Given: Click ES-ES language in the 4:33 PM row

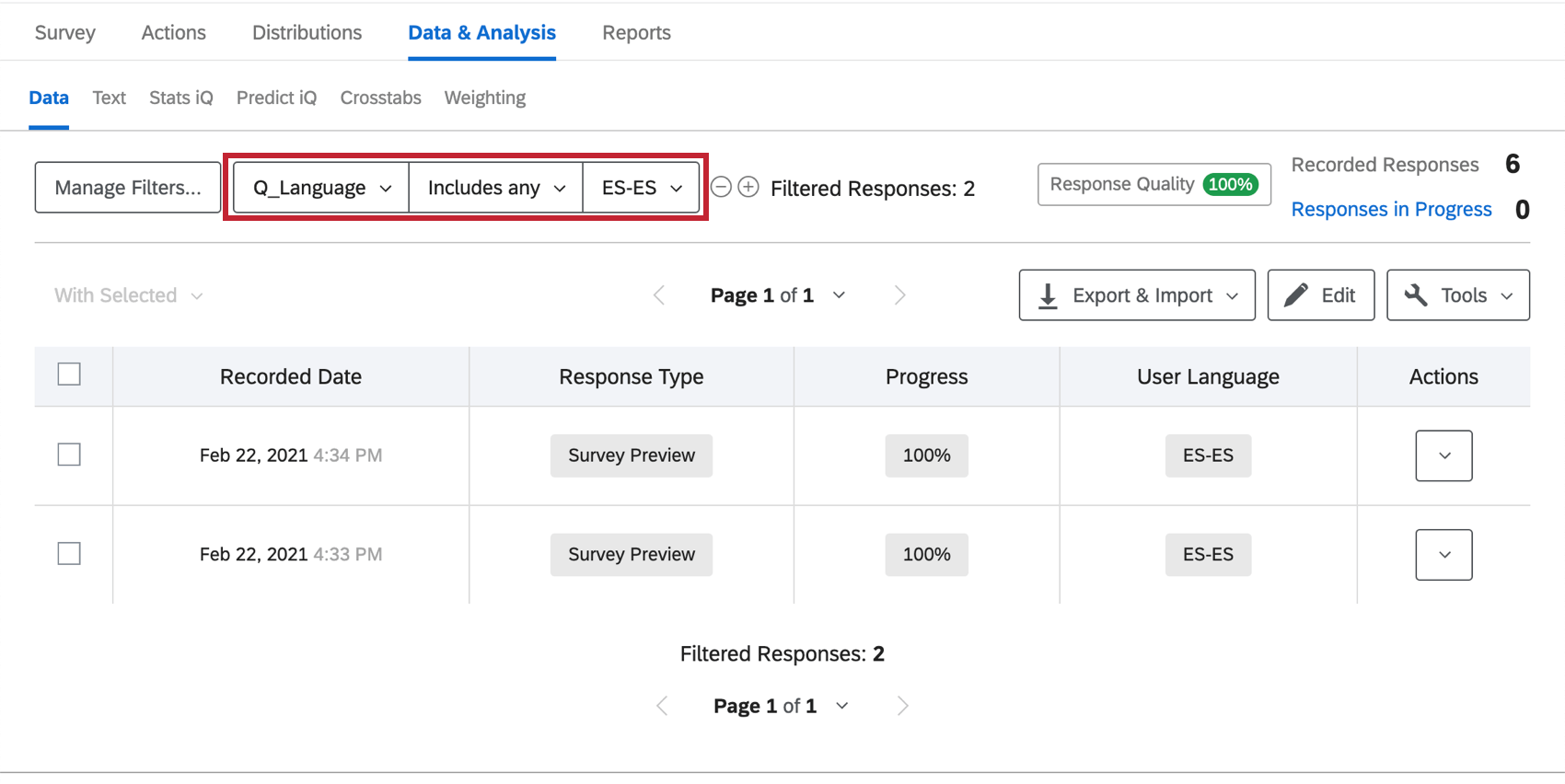Looking at the screenshot, I should coord(1208,555).
